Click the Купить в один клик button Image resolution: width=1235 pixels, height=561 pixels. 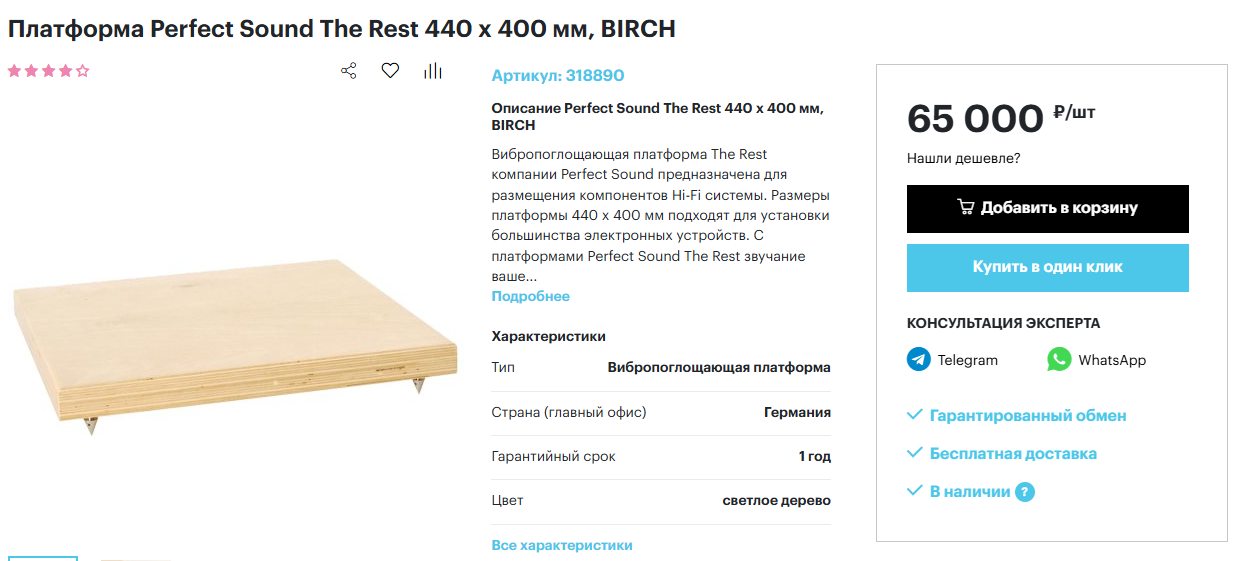(1048, 267)
